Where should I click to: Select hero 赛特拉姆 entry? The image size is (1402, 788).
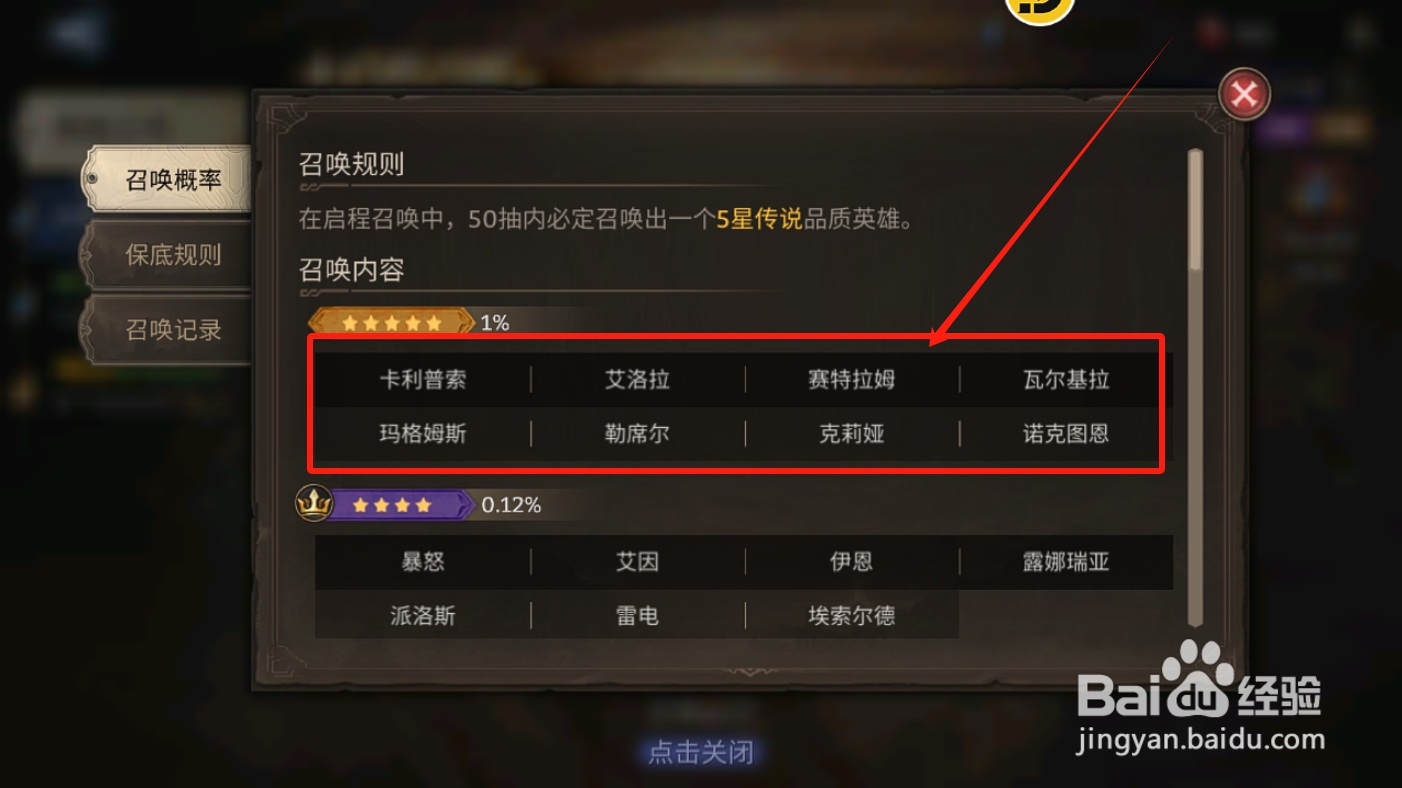(x=851, y=380)
